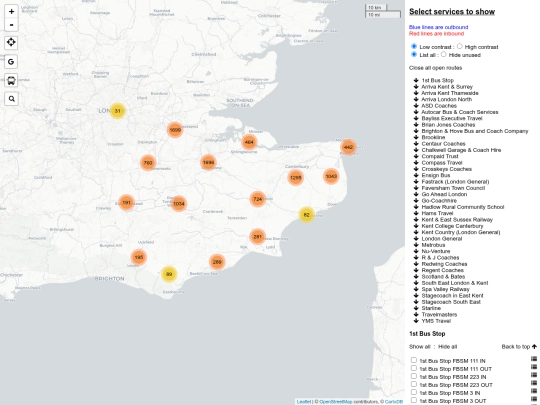The height and width of the screenshot is (405, 540).
Task: Select the Hide unused radio option
Action: click(x=444, y=54)
